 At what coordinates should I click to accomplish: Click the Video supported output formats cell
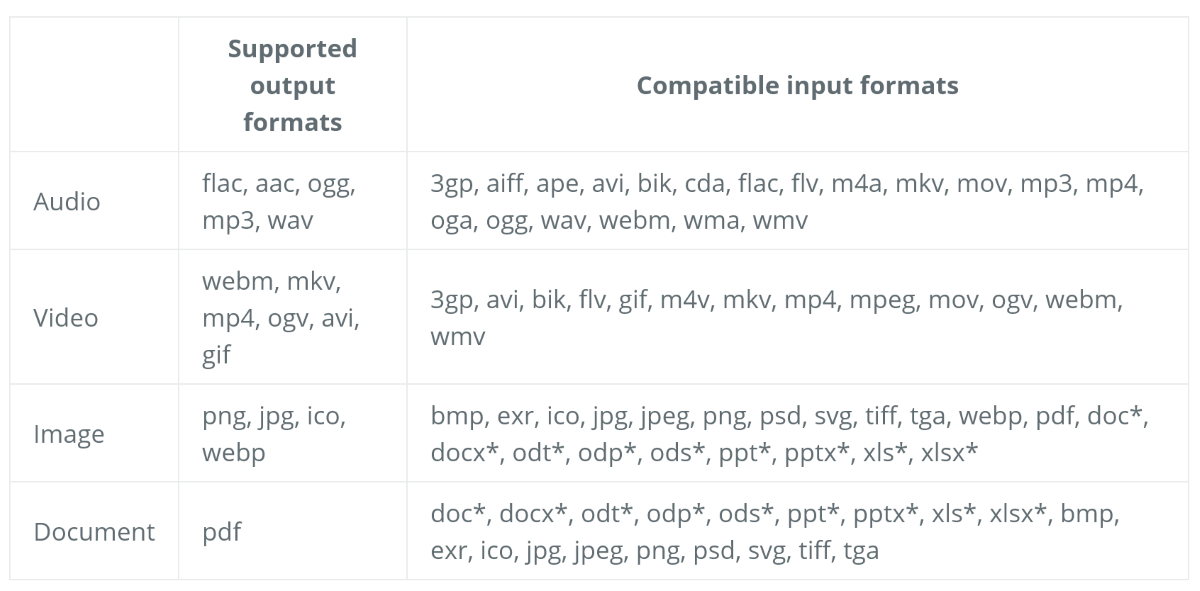point(279,318)
